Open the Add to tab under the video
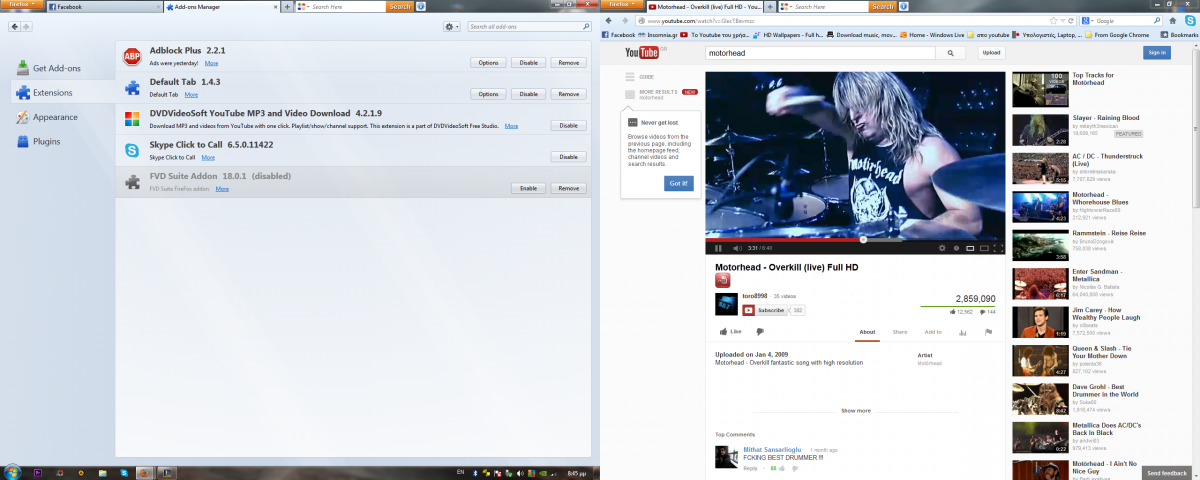 [x=933, y=331]
